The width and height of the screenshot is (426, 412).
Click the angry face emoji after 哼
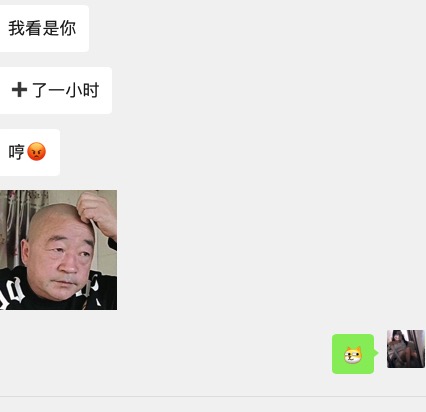click(x=36, y=152)
